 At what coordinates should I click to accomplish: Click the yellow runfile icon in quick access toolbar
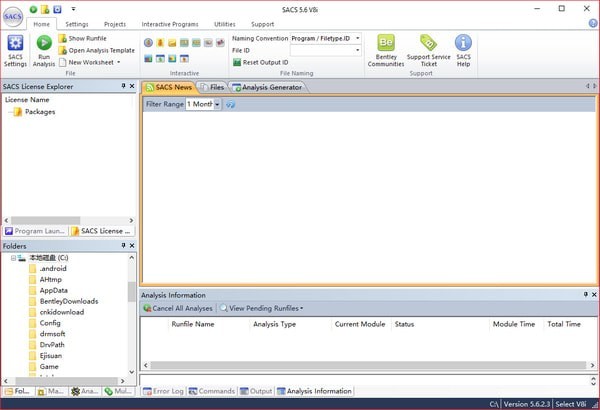[x=45, y=9]
